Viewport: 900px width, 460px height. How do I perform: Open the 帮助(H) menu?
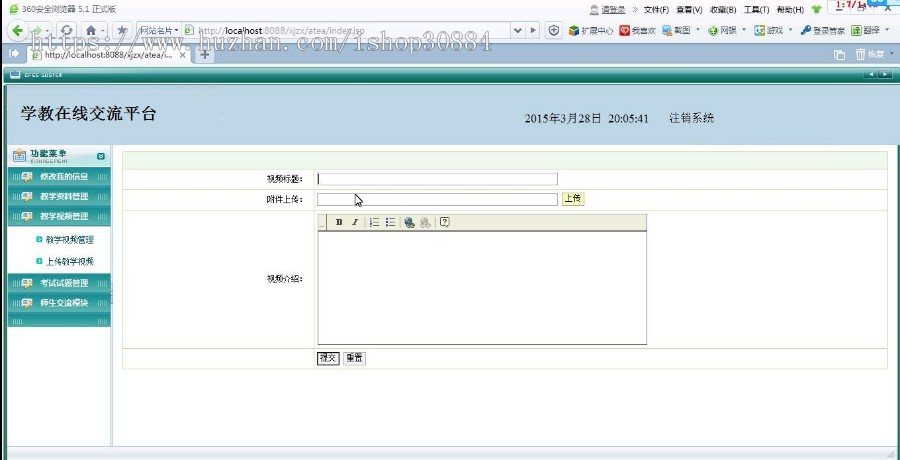tap(790, 10)
